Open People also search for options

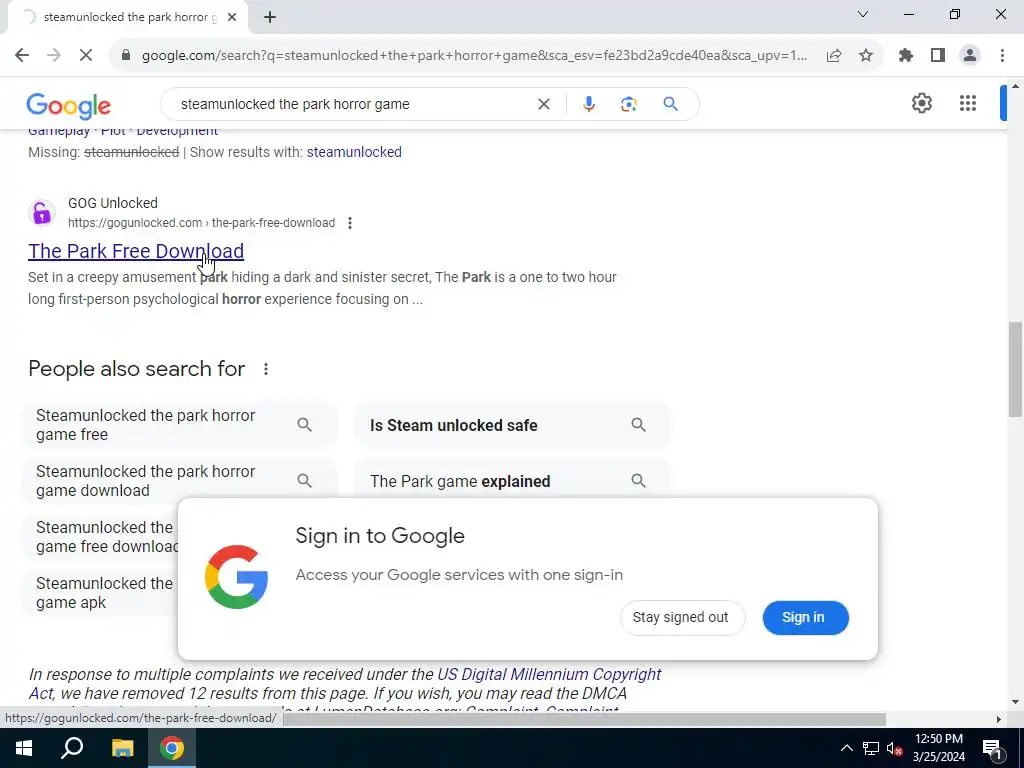[266, 369]
